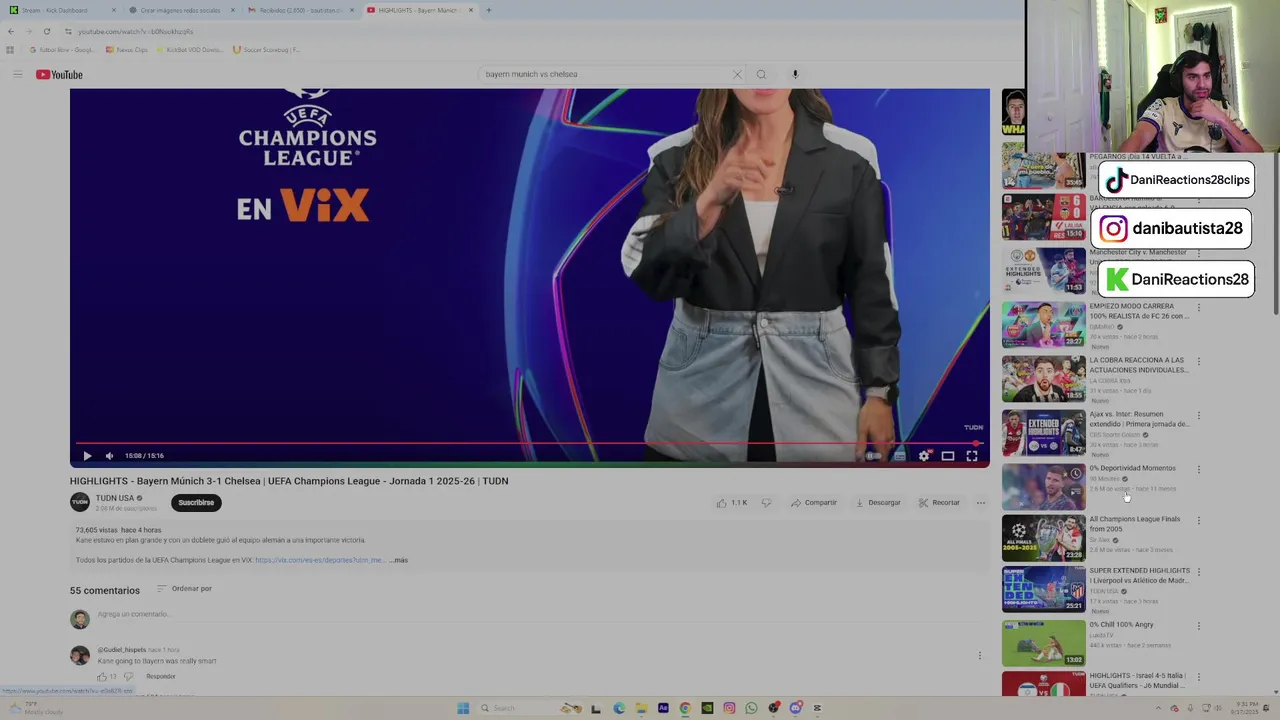Open options menu for LA COBRA REACCIONA video
The height and width of the screenshot is (720, 1280).
click(x=1199, y=362)
